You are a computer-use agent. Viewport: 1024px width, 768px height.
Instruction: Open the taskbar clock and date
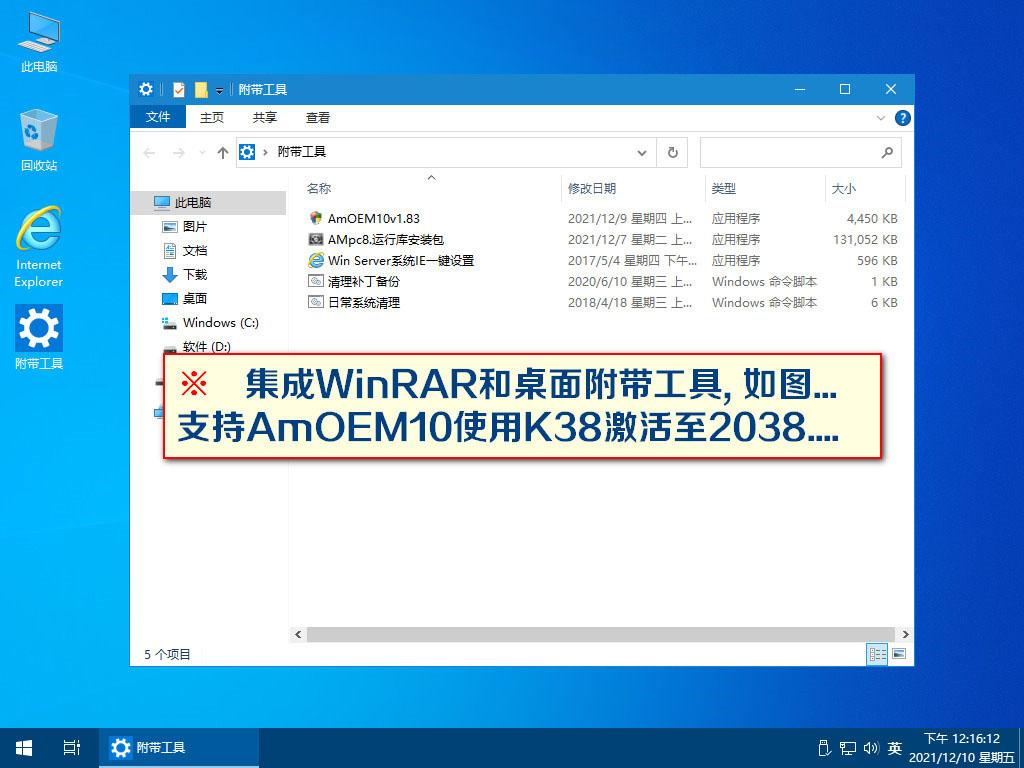[962, 748]
